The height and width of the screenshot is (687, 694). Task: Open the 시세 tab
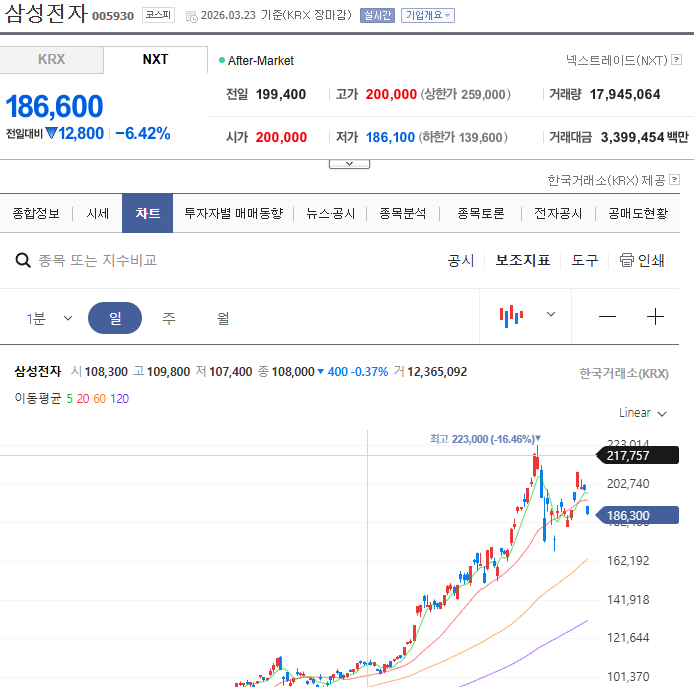click(97, 213)
